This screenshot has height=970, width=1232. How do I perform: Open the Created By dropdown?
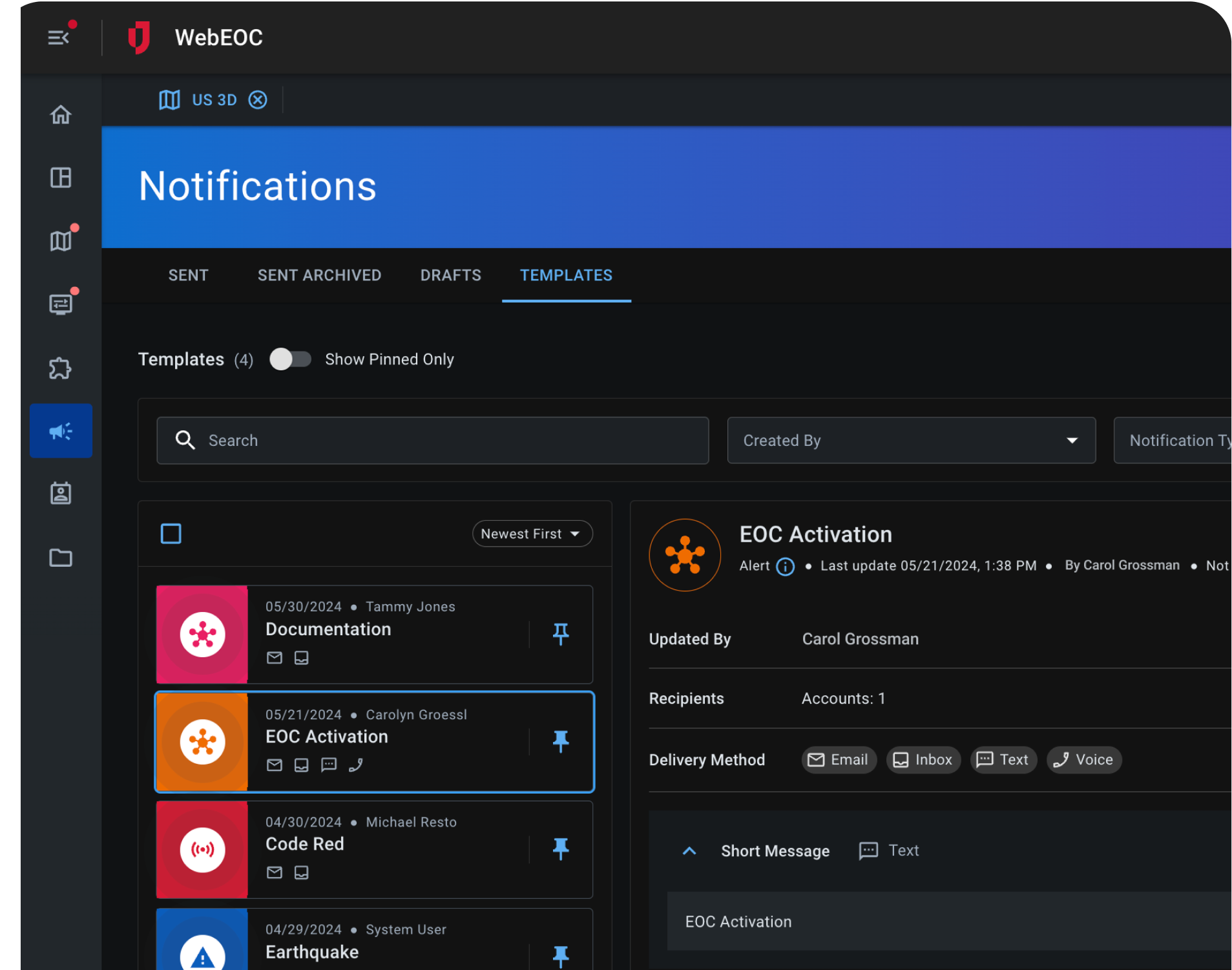click(x=911, y=440)
